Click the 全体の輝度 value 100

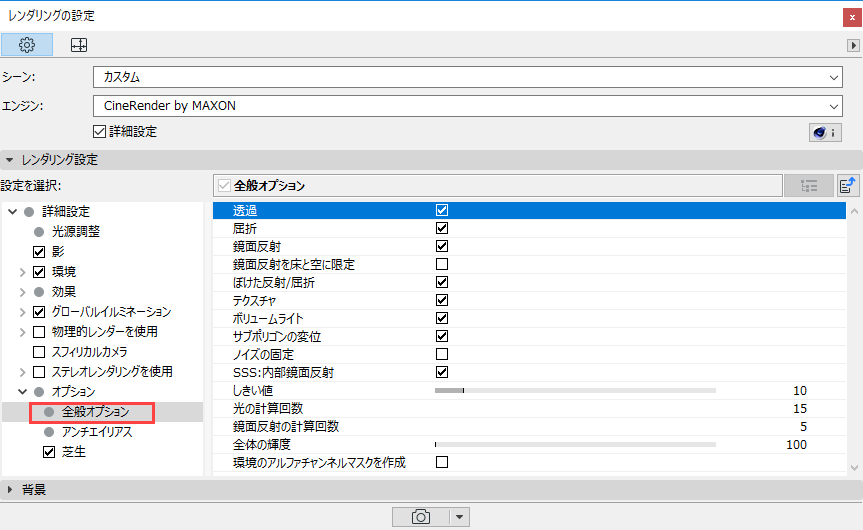796,445
